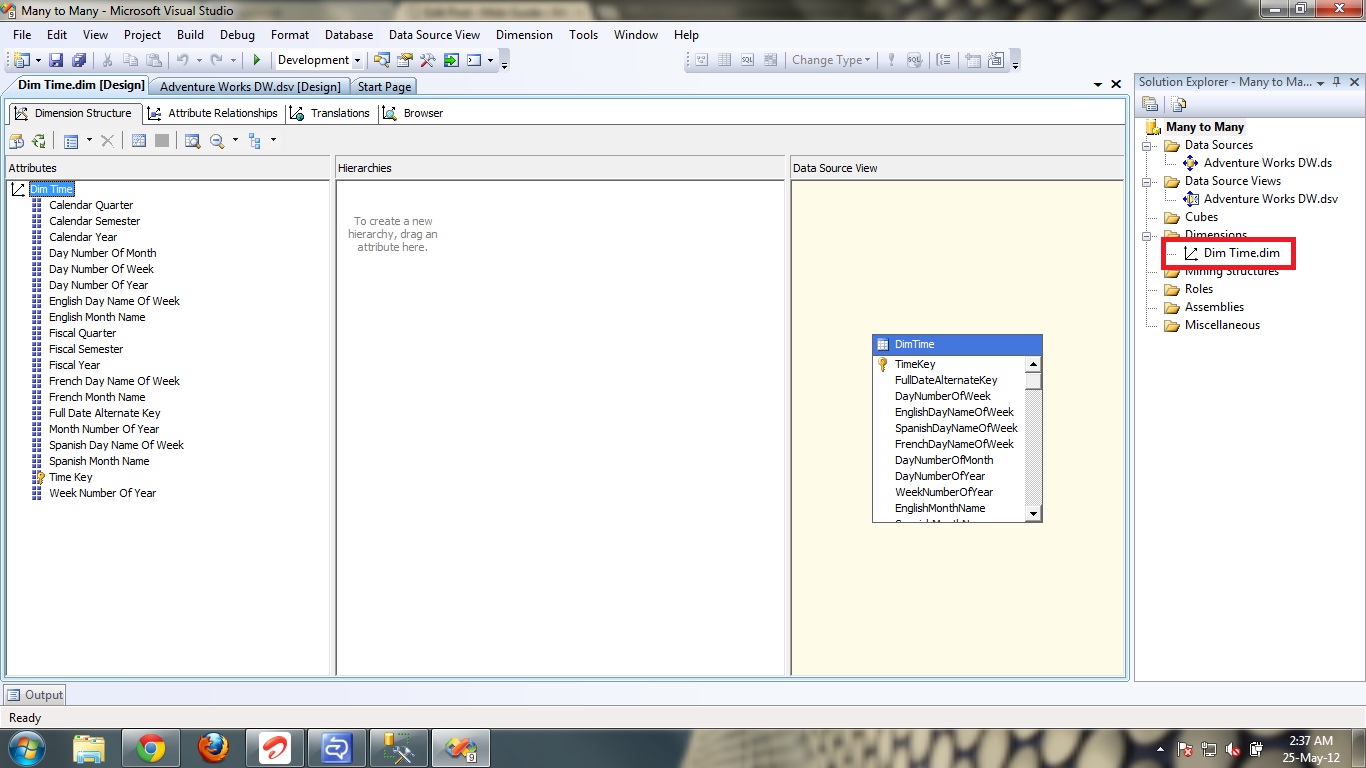Click the Find Table magnifier icon

[192, 141]
